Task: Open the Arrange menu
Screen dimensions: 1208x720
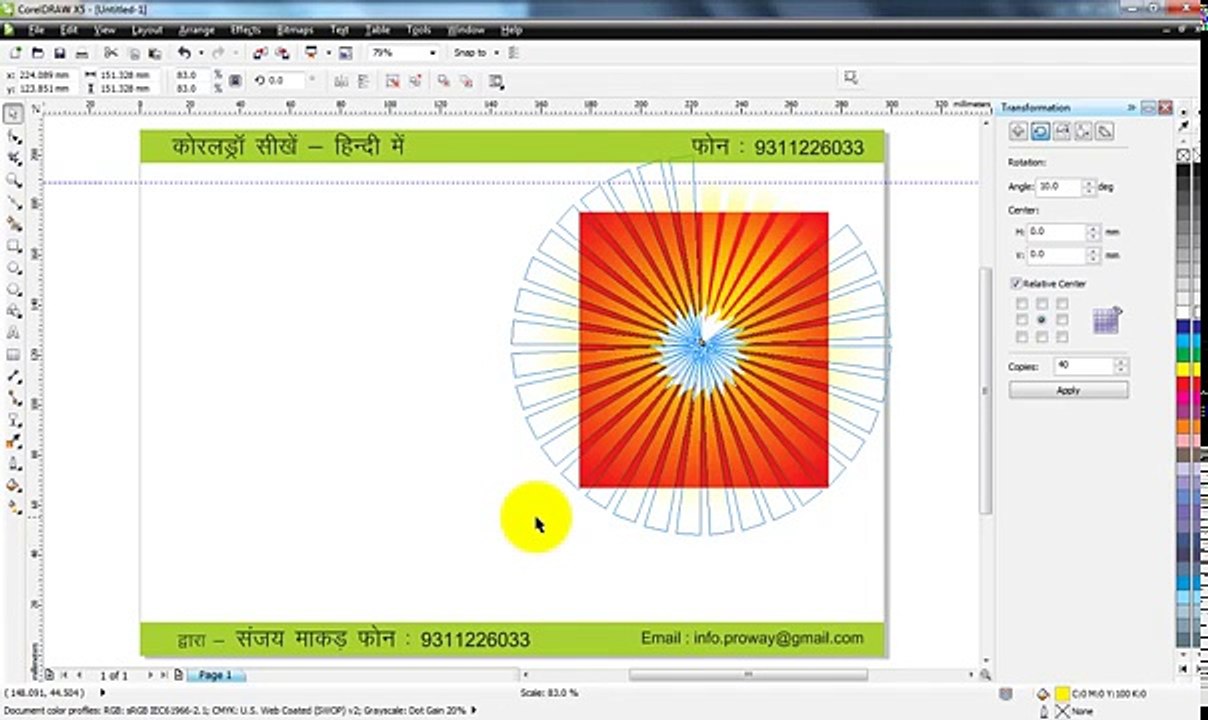Action: pyautogui.click(x=196, y=30)
